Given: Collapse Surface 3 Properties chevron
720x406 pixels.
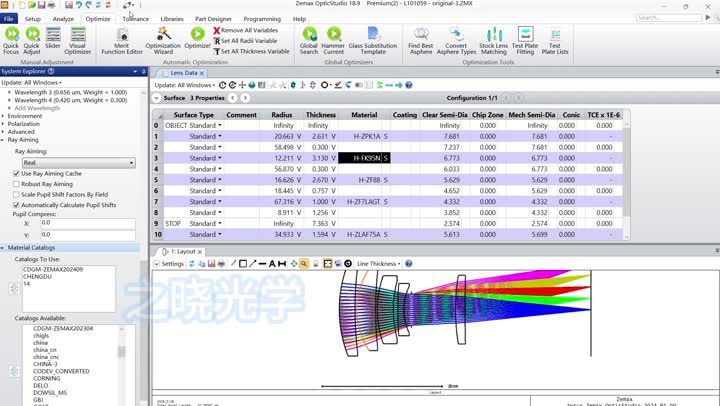Looking at the screenshot, I should click(x=156, y=98).
